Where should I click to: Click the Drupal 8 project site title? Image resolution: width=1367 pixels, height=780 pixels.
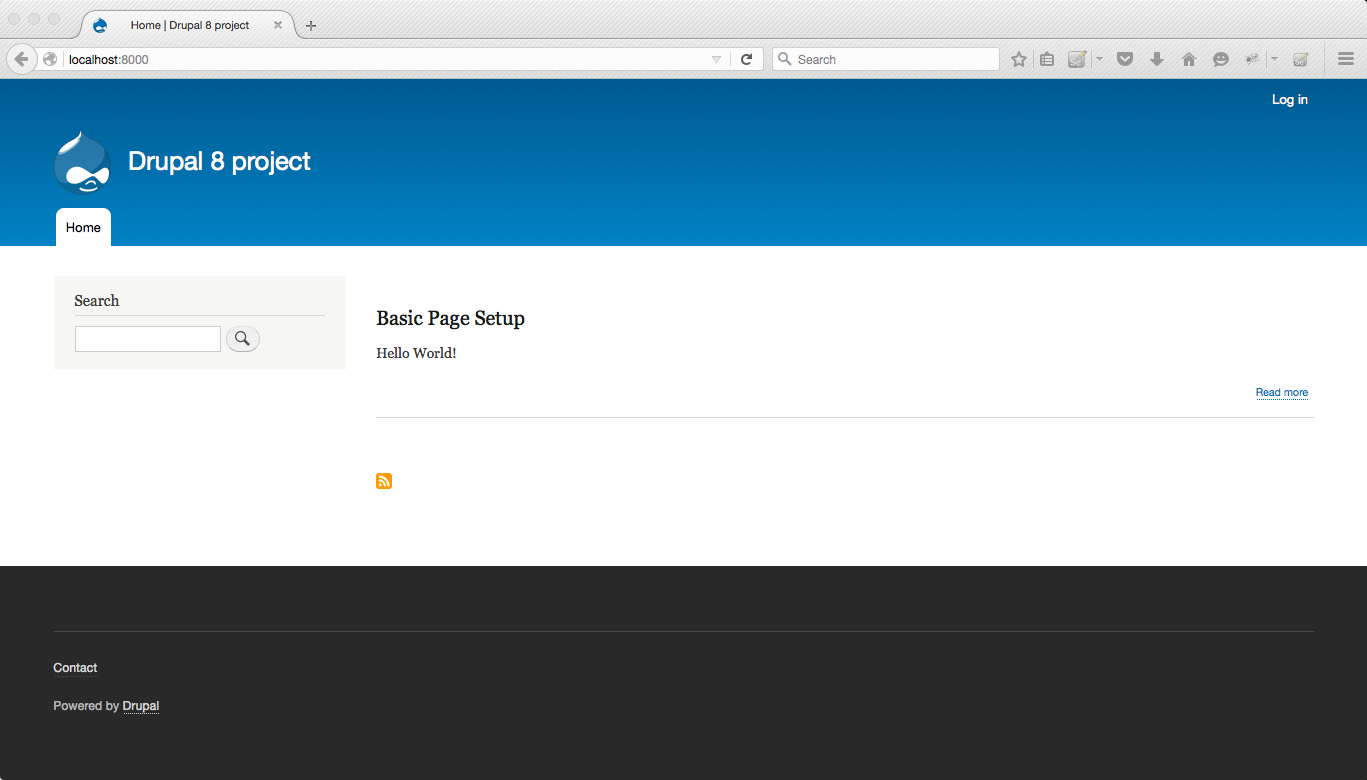(x=219, y=161)
